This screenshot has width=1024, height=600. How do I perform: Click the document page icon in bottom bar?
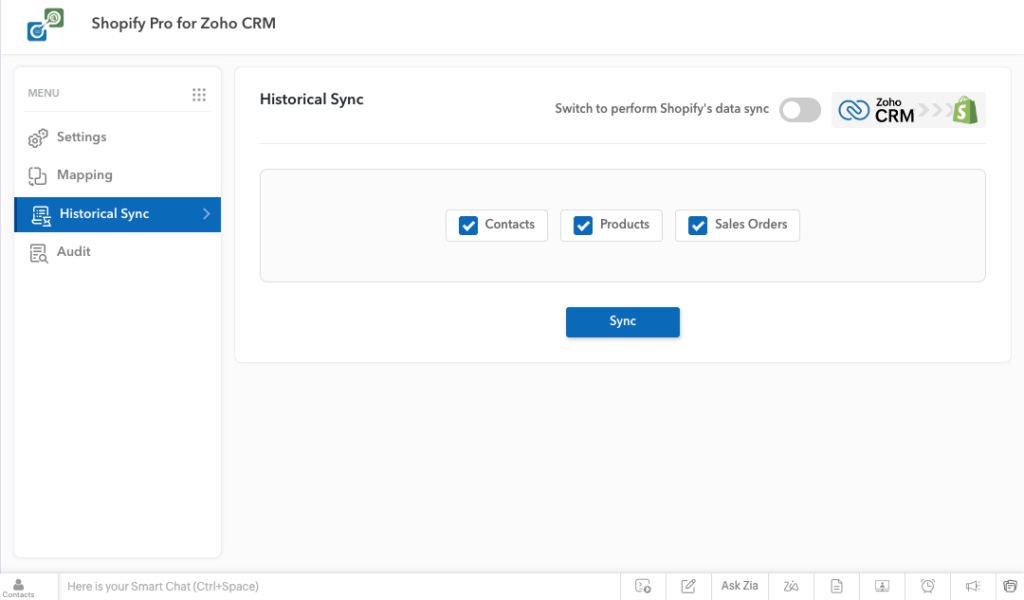pyautogui.click(x=837, y=586)
